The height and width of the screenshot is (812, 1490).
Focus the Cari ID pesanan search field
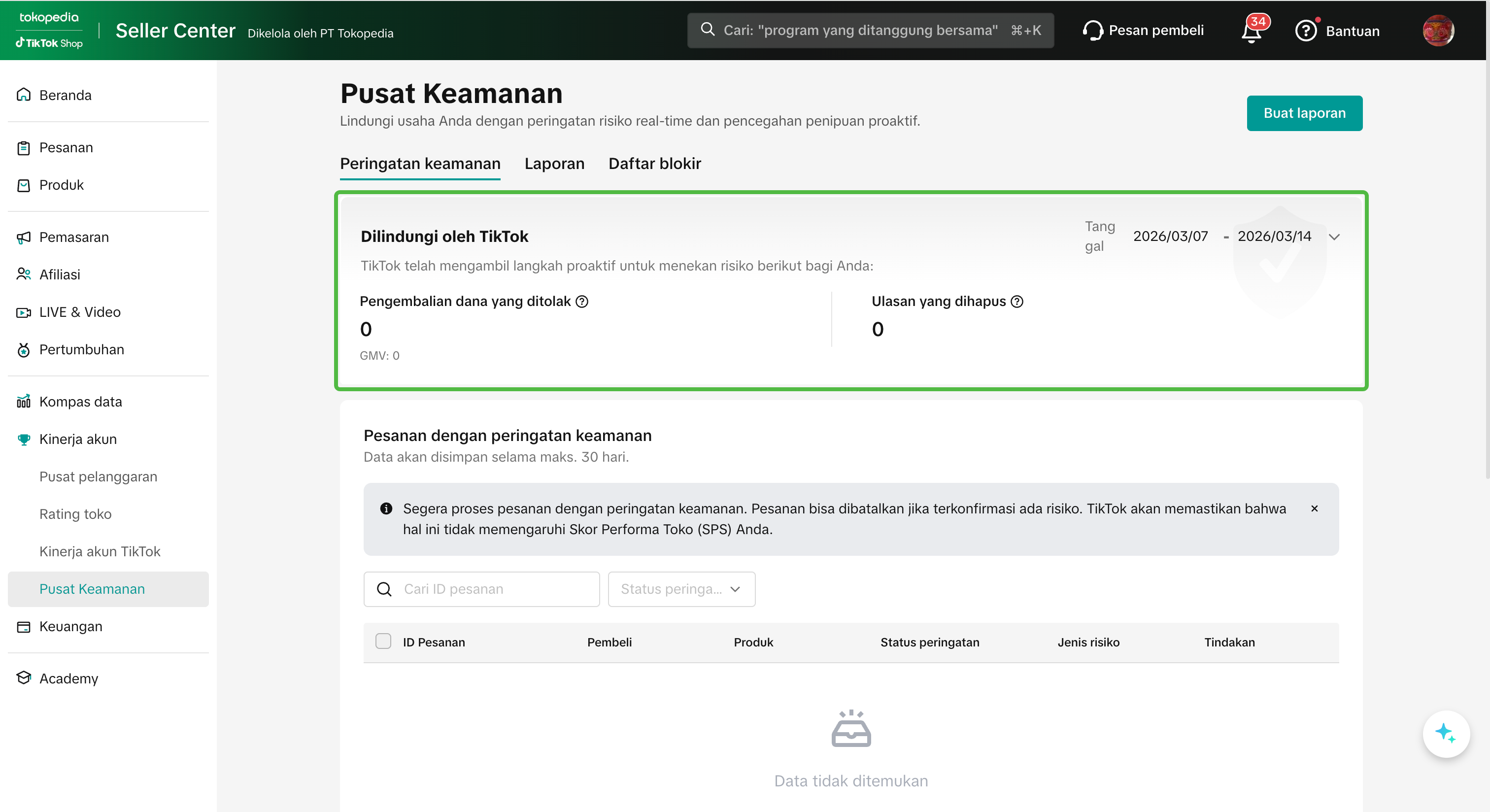tap(493, 589)
